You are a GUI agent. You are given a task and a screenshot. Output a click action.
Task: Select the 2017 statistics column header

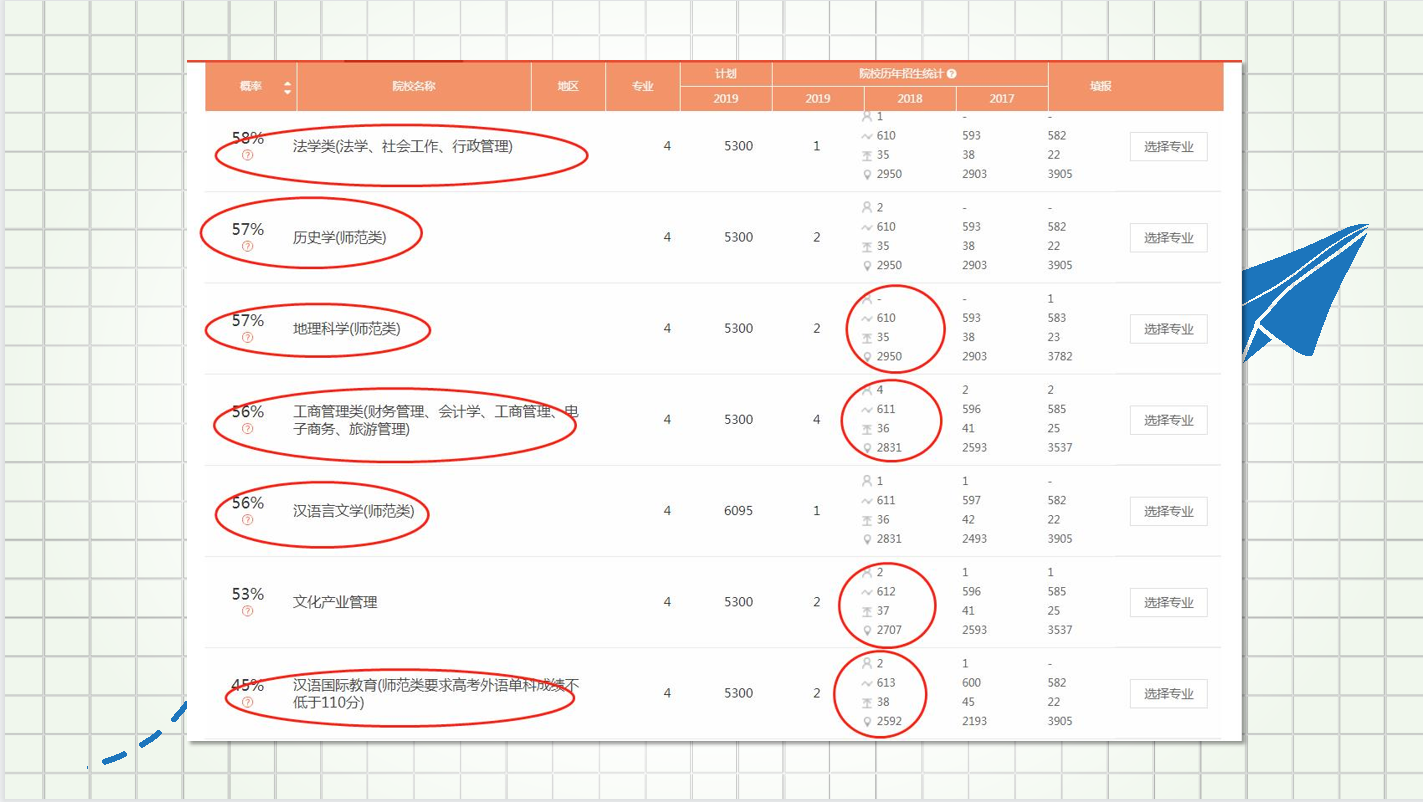click(1001, 99)
